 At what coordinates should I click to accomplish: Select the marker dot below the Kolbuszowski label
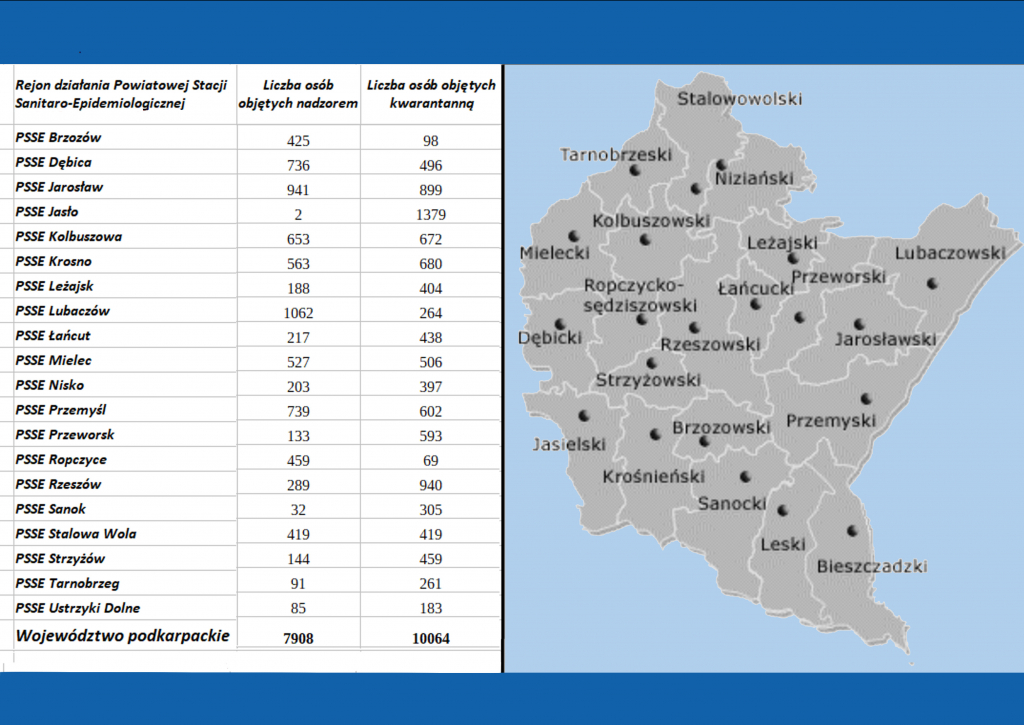point(645,240)
